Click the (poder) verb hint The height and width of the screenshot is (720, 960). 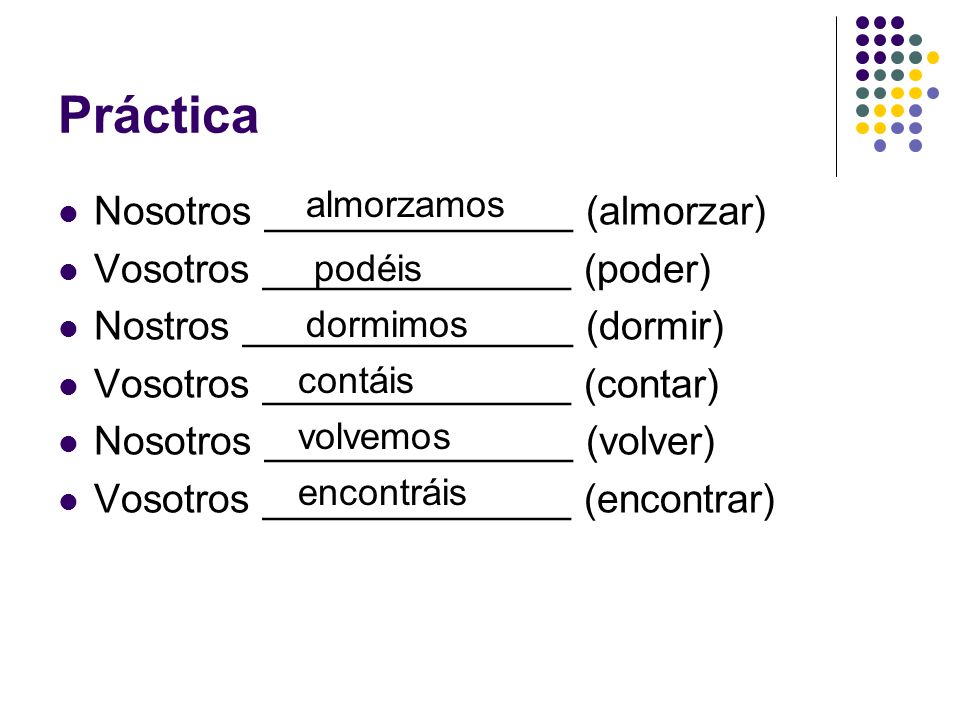point(648,270)
